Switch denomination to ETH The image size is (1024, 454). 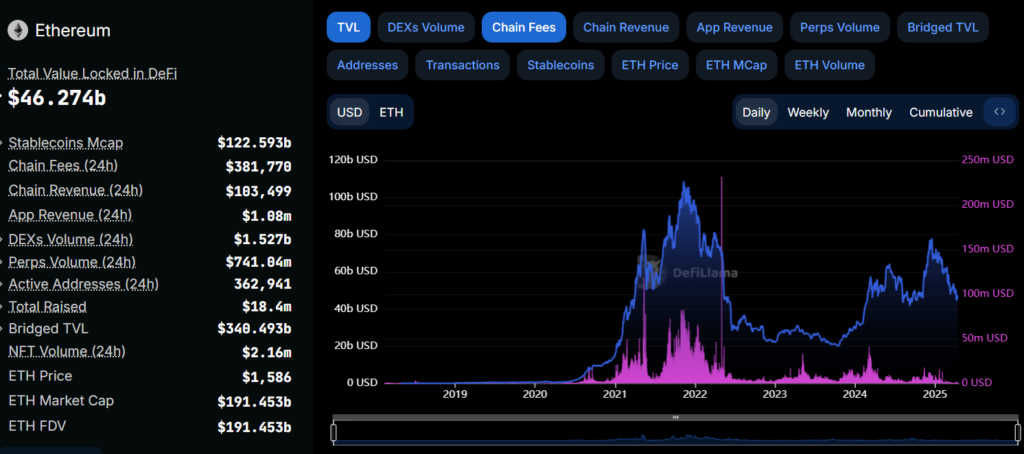(391, 112)
